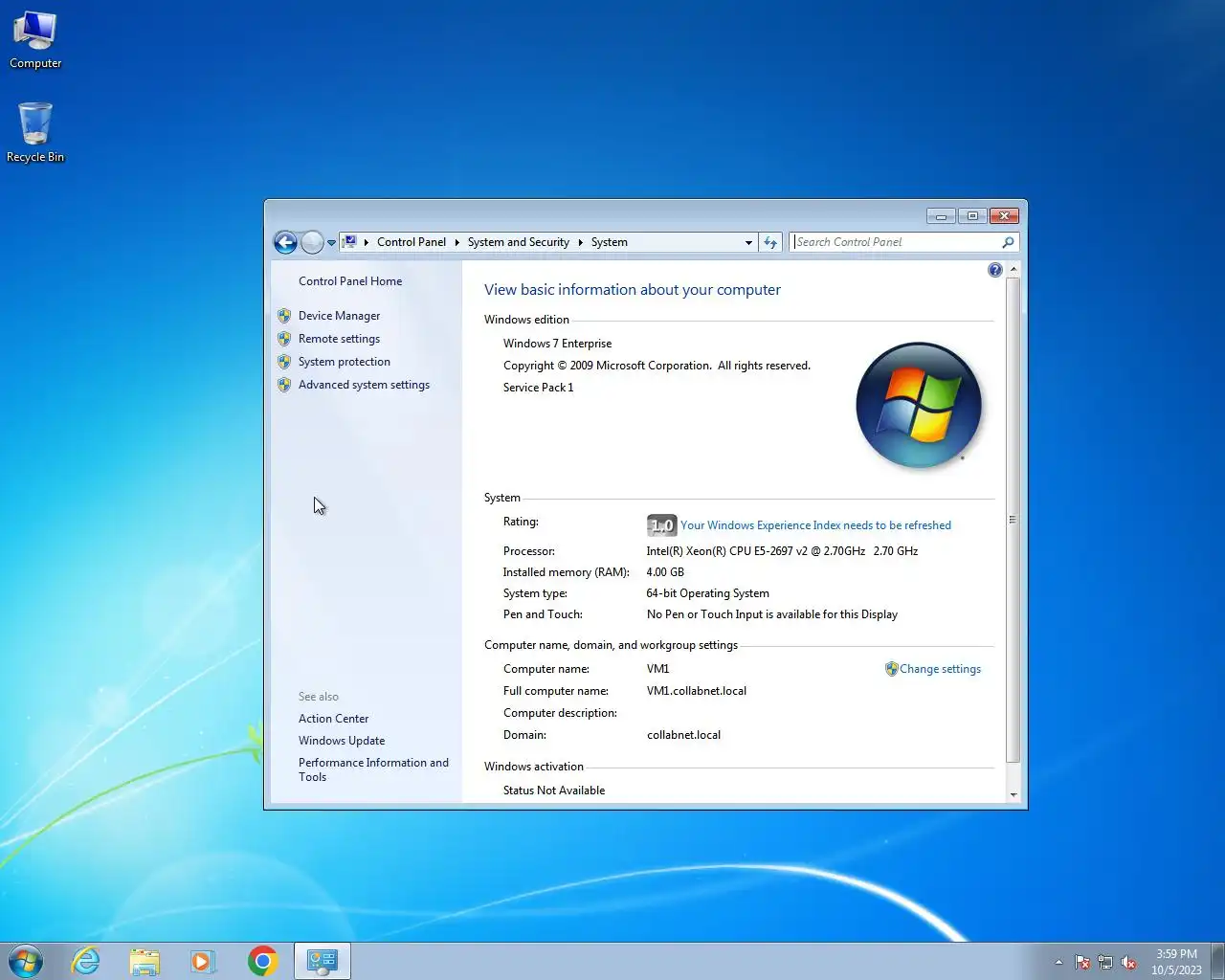Click shield icon beside Advanced system settings
This screenshot has width=1225, height=980.
(x=284, y=385)
